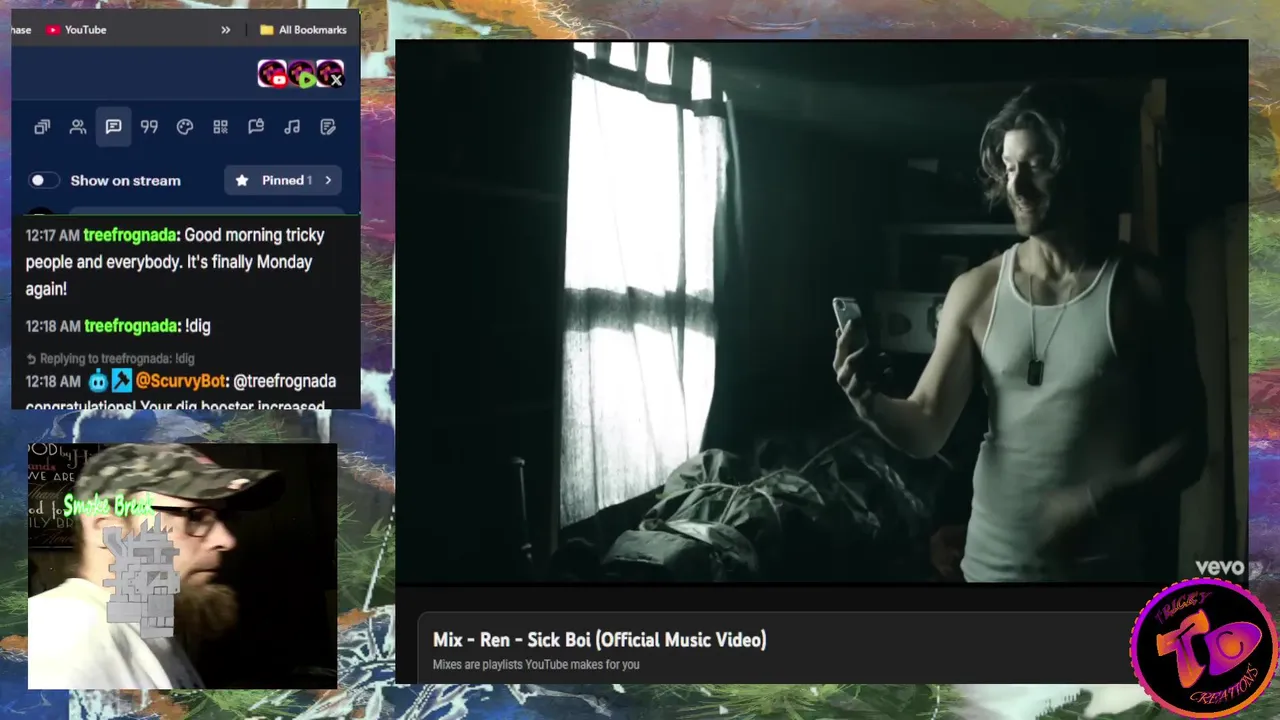The height and width of the screenshot is (720, 1280).
Task: Click 'Replying to treefrognada' reply header
Action: click(110, 359)
